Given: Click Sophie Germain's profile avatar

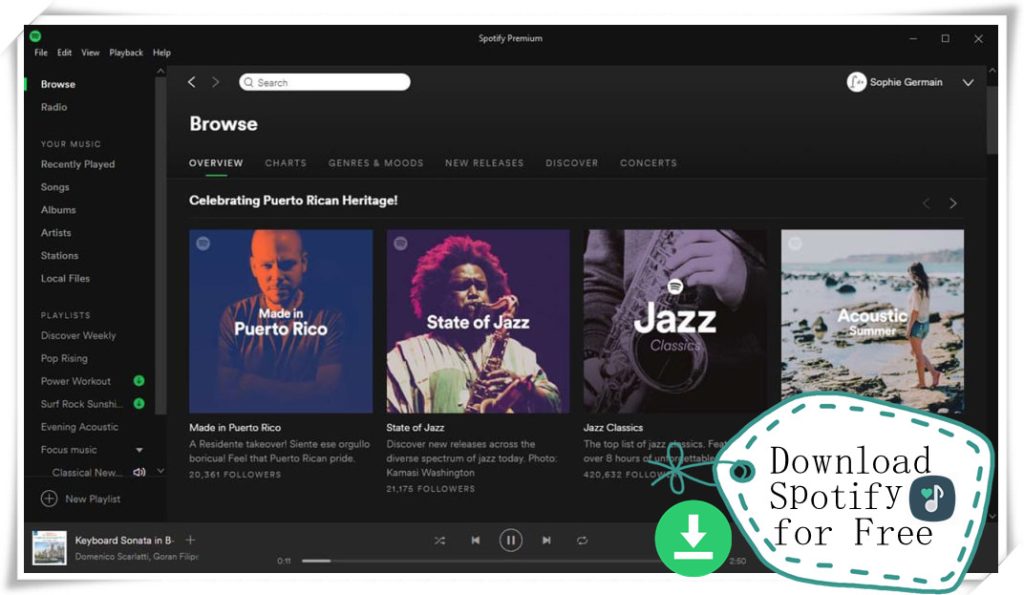Looking at the screenshot, I should [x=856, y=82].
